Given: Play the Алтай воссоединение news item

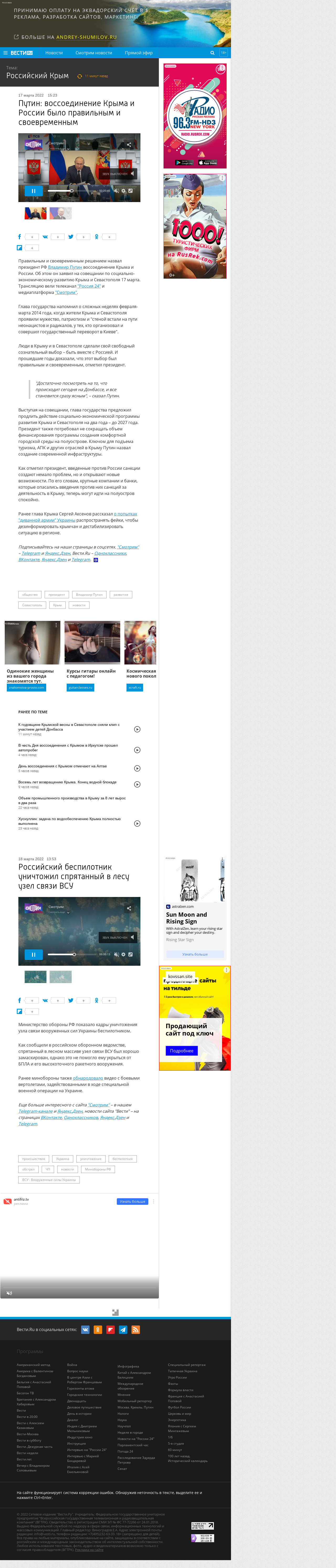Looking at the screenshot, I should (137, 768).
